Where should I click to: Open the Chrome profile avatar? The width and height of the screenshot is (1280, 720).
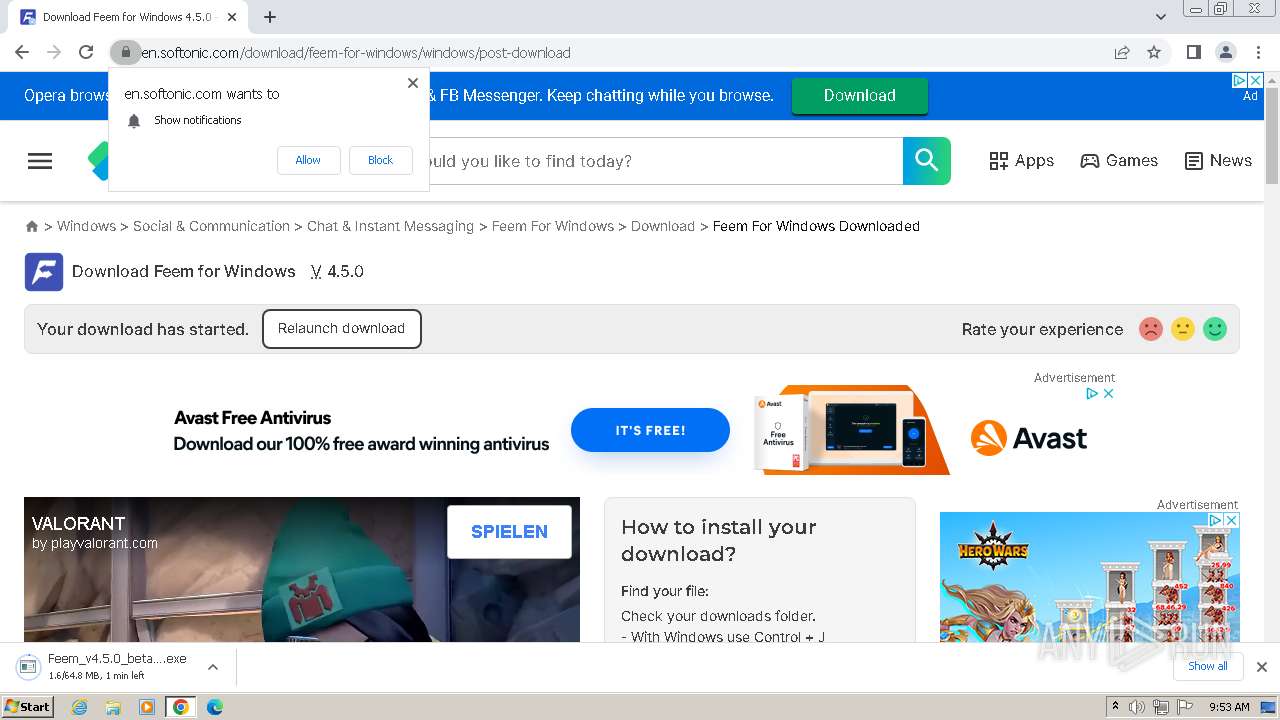tap(1225, 52)
